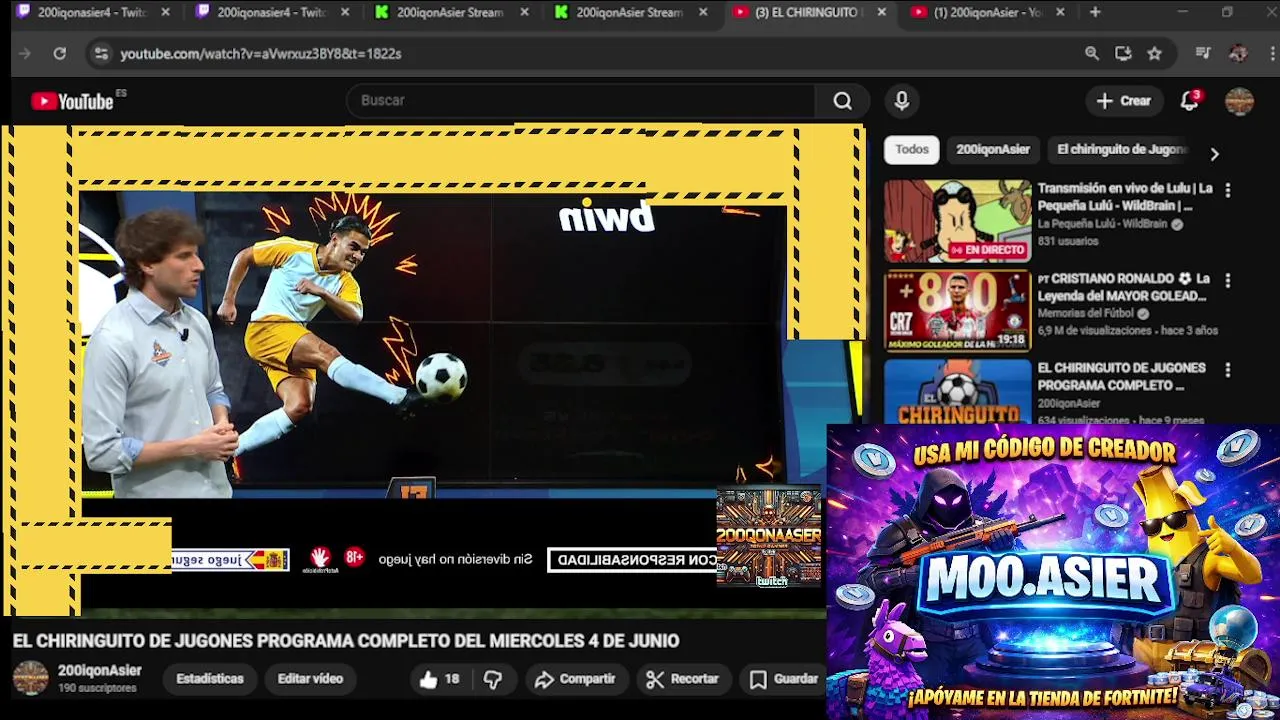The image size is (1280, 720).
Task: Click the Guardar button
Action: click(x=784, y=679)
